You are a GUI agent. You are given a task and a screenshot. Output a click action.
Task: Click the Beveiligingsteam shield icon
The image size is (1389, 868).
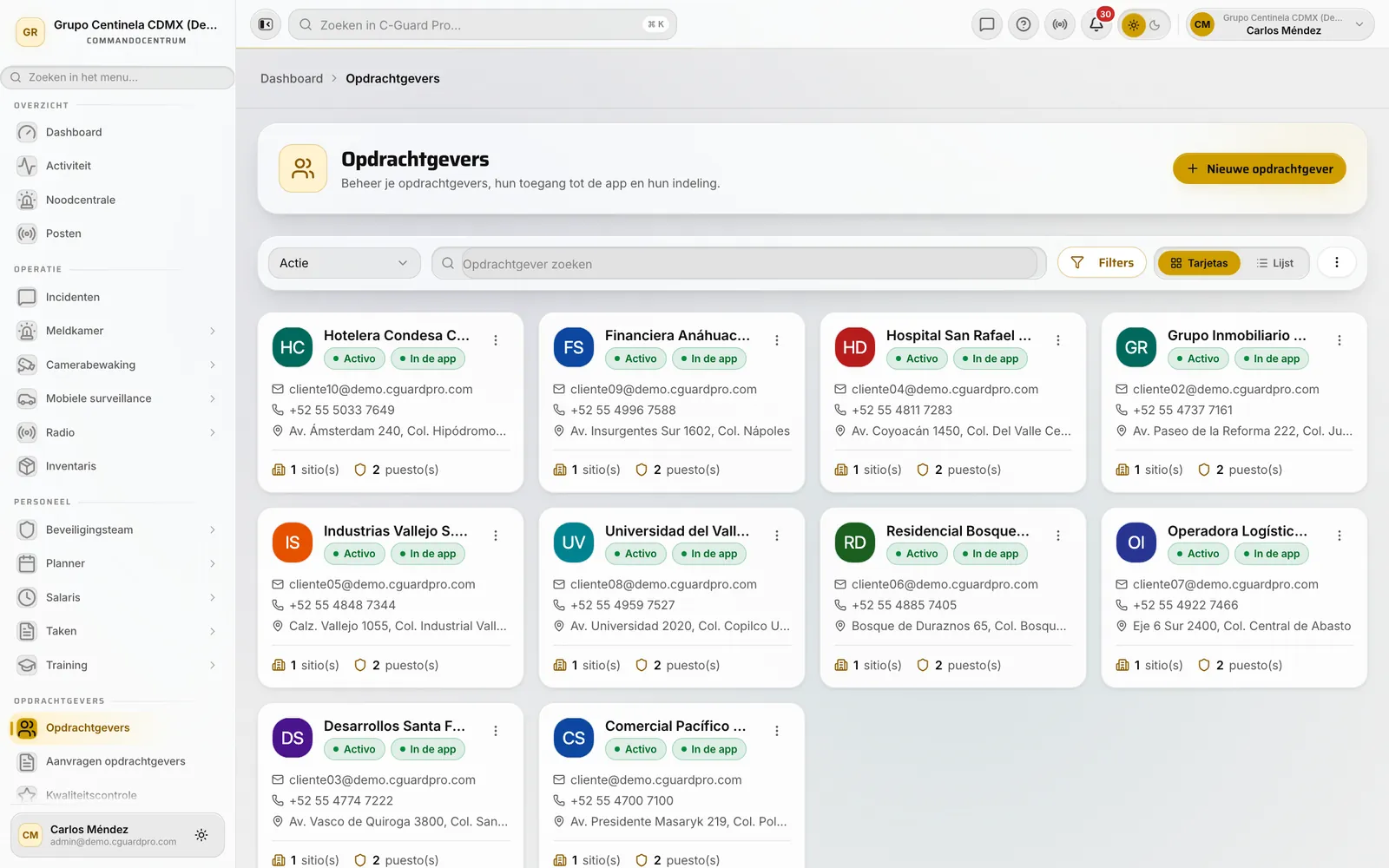[27, 529]
